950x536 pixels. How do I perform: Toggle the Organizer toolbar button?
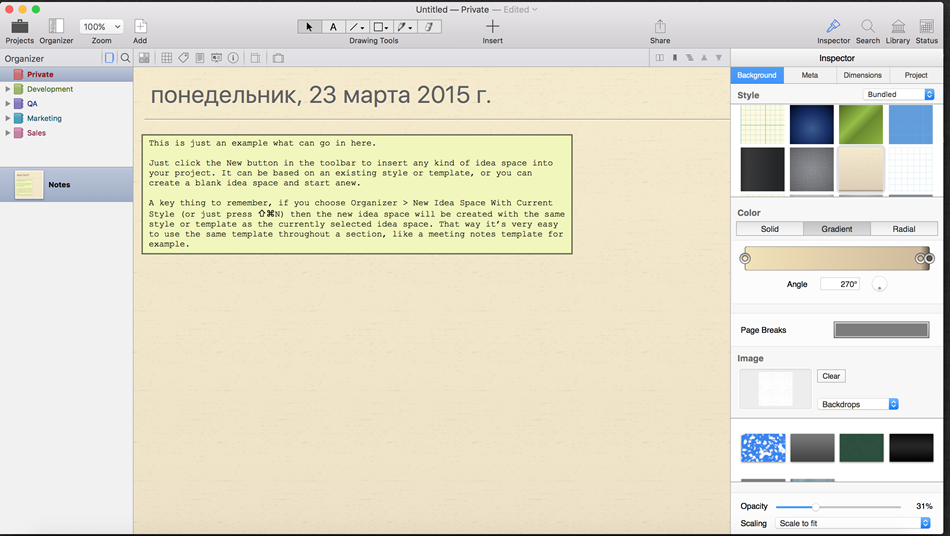pos(56,26)
